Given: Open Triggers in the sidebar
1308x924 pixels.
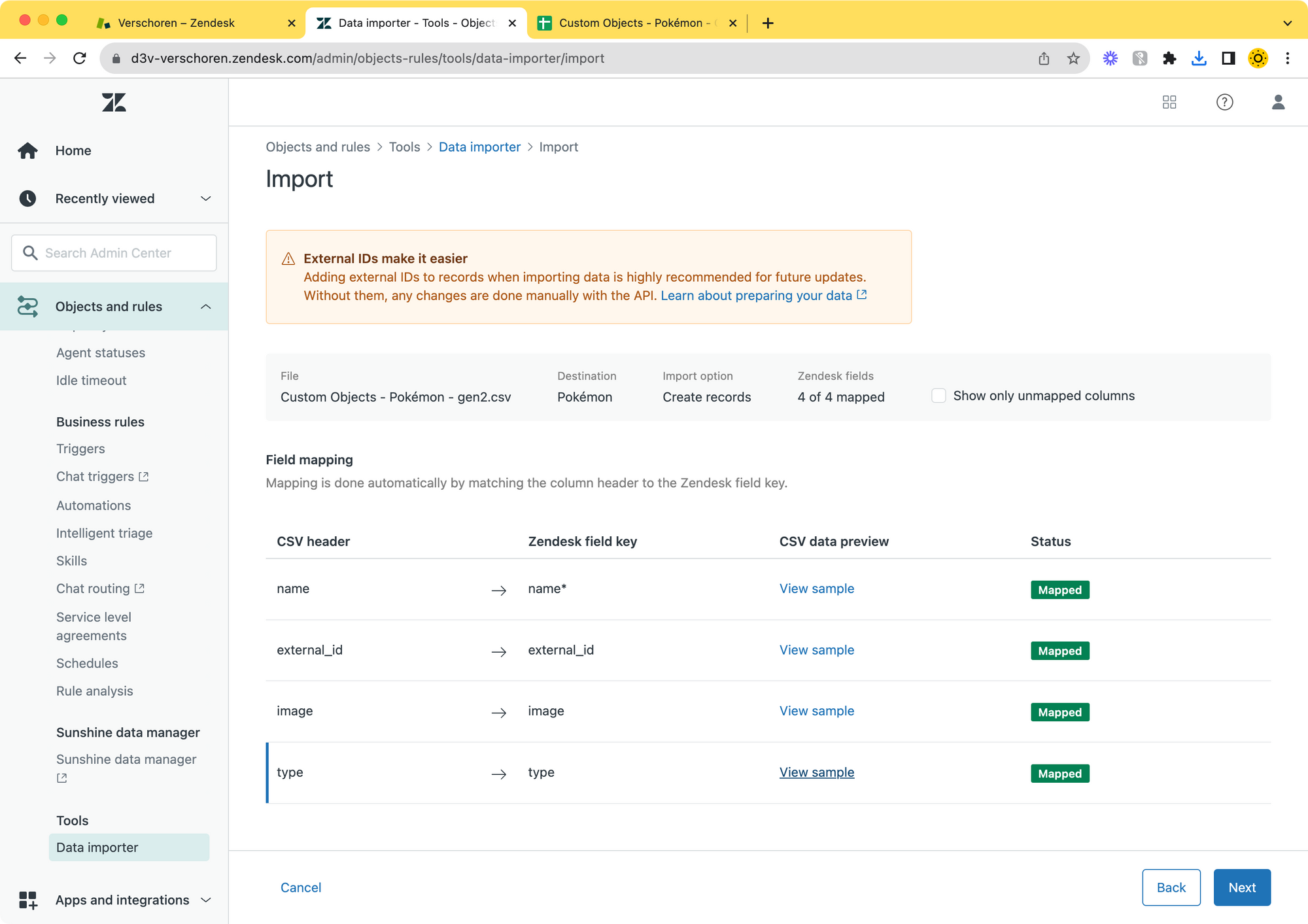Looking at the screenshot, I should 80,449.
